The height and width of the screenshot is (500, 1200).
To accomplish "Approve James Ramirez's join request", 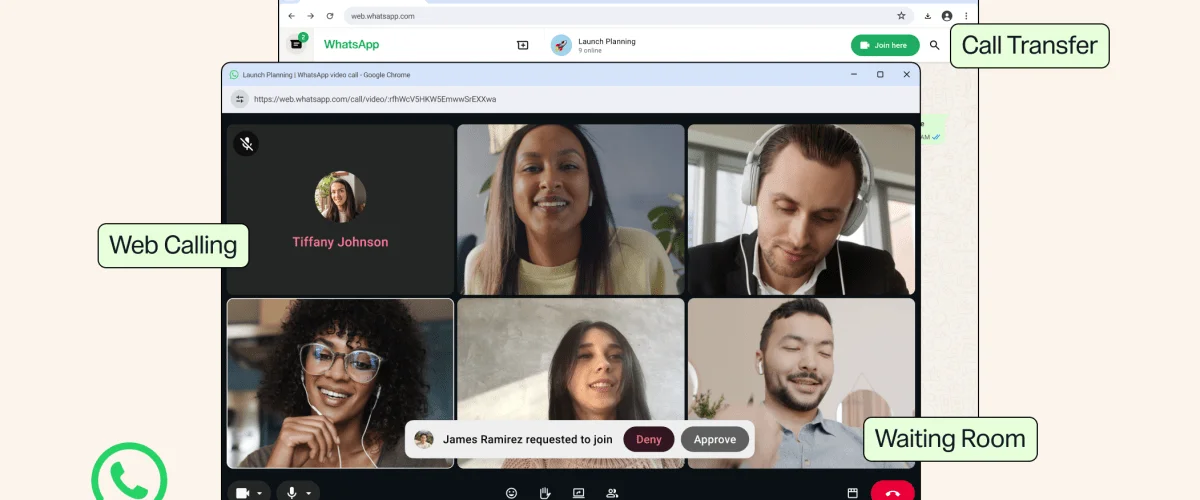I will tap(715, 439).
